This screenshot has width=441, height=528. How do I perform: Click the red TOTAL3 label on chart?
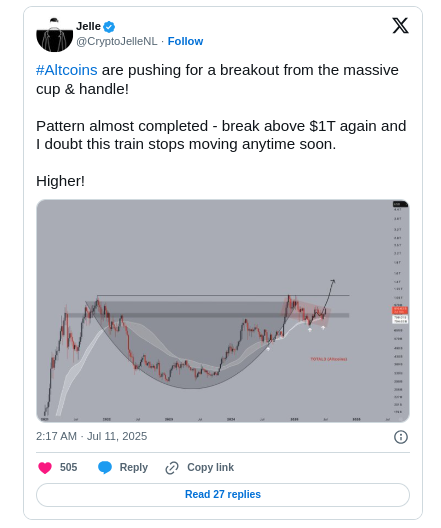click(329, 359)
